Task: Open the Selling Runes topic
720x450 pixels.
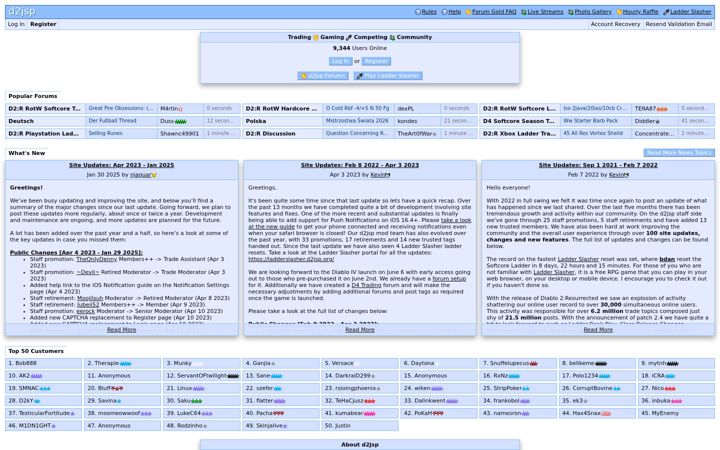Action: coord(105,133)
